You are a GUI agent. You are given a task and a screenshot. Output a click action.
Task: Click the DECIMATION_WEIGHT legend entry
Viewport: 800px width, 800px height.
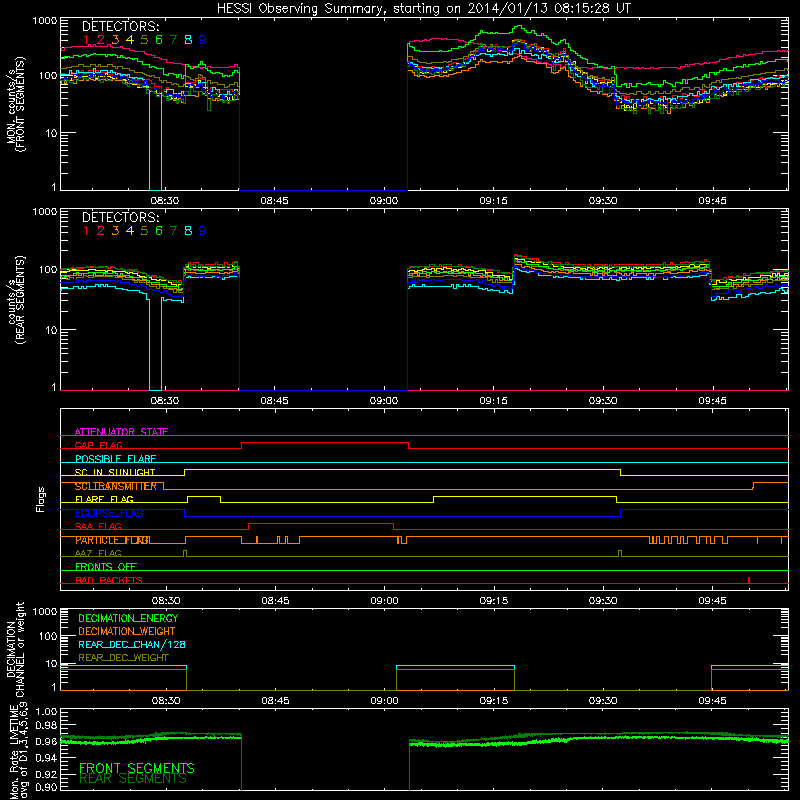click(127, 631)
